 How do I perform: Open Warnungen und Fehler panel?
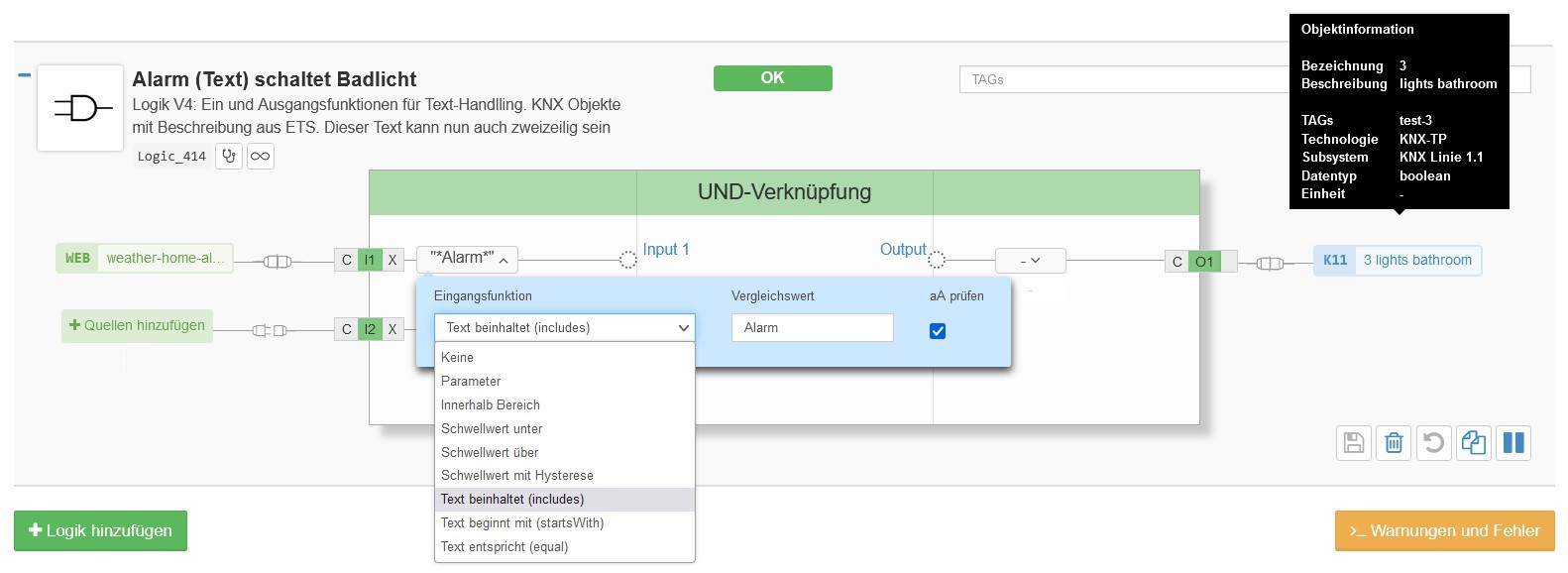click(x=1444, y=530)
